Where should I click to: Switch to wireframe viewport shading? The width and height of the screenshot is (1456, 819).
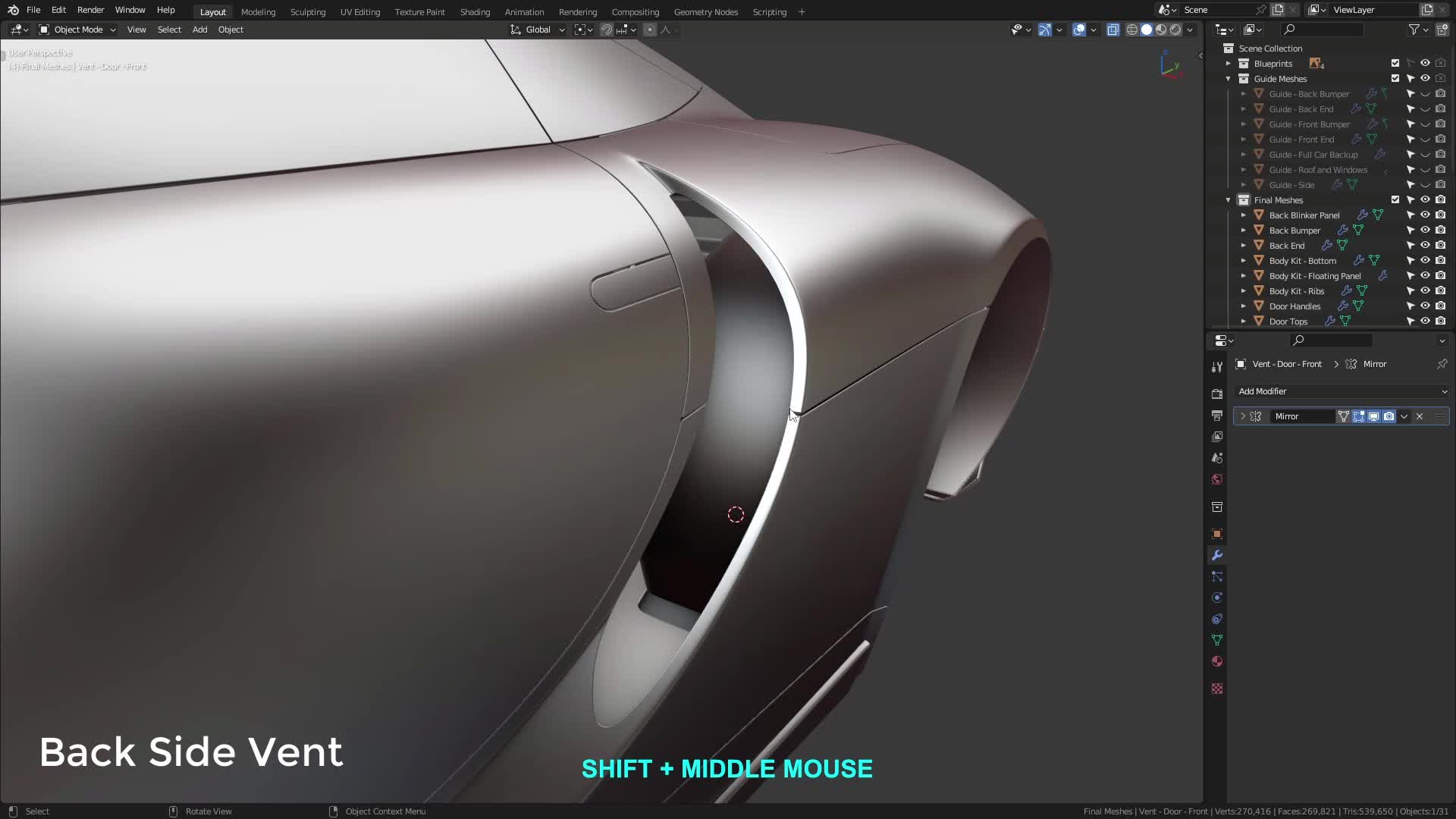1132,30
